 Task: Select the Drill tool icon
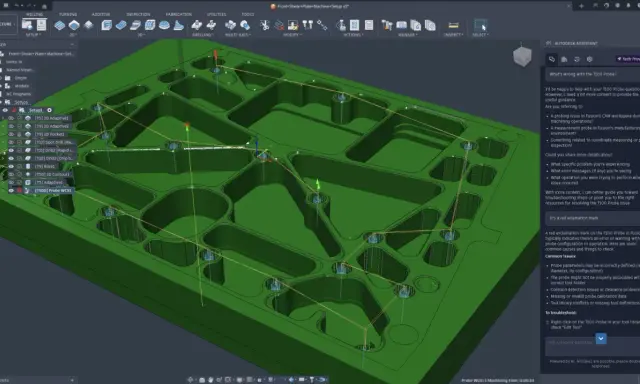196,25
